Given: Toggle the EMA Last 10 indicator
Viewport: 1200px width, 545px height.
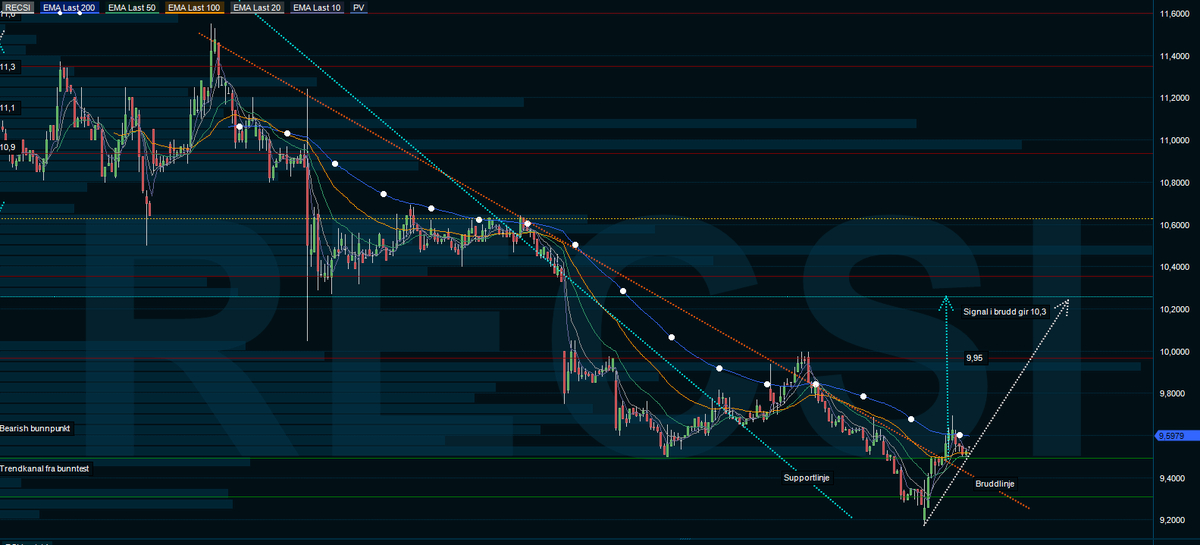Looking at the screenshot, I should [x=317, y=7].
